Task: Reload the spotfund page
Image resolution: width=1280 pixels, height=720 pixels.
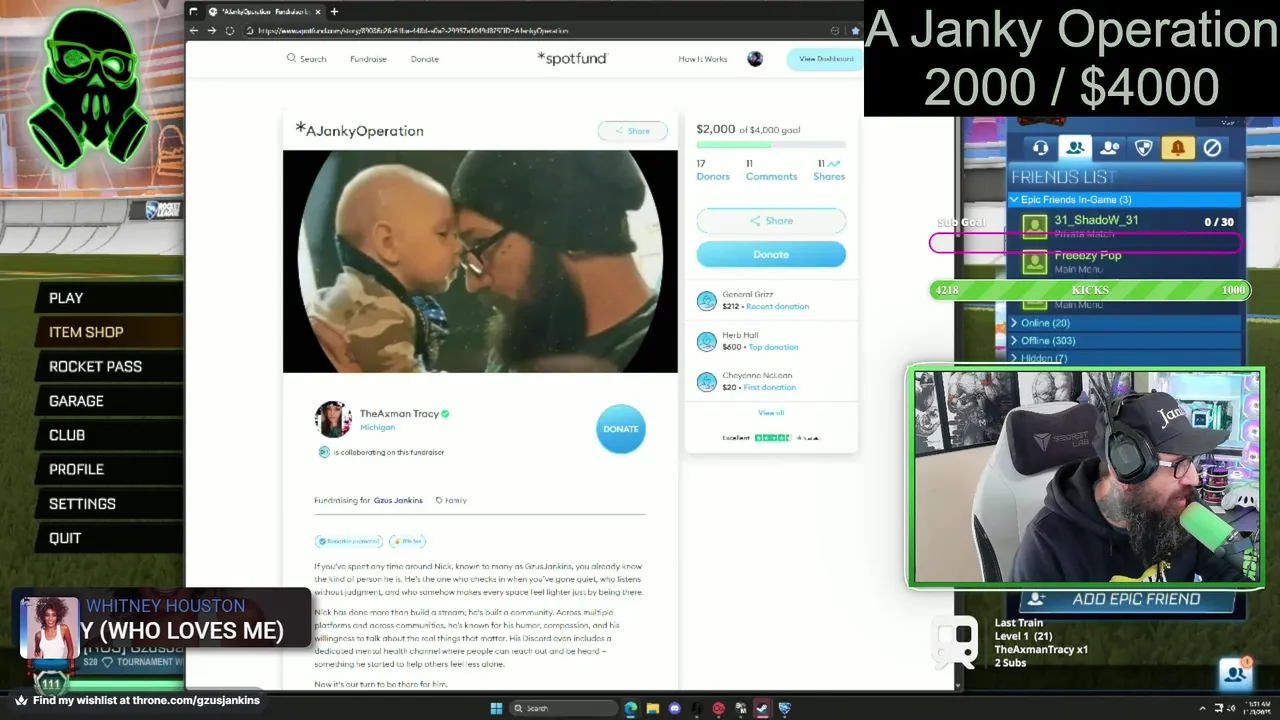Action: coord(229,30)
